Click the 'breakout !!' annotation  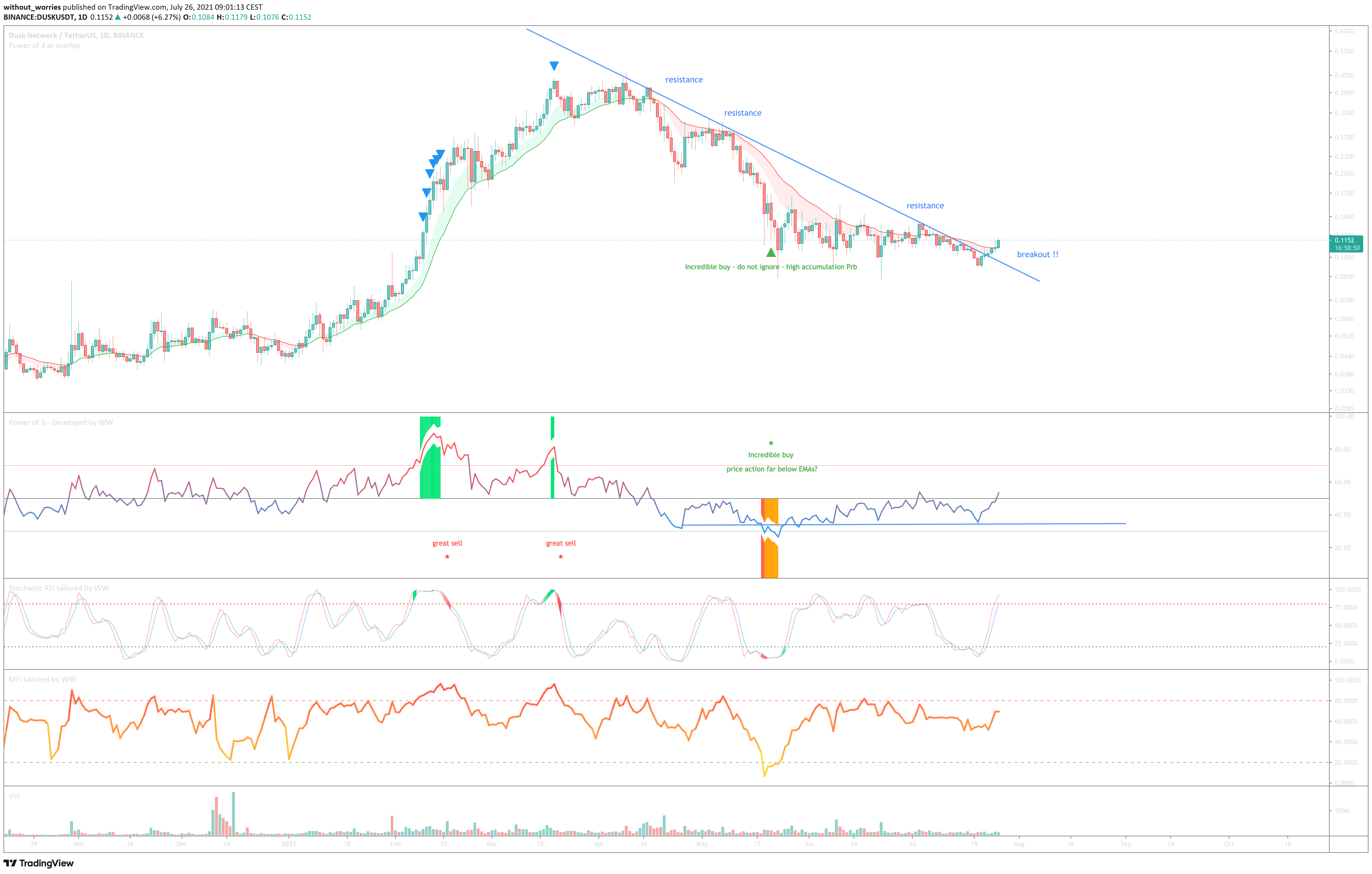point(1038,255)
